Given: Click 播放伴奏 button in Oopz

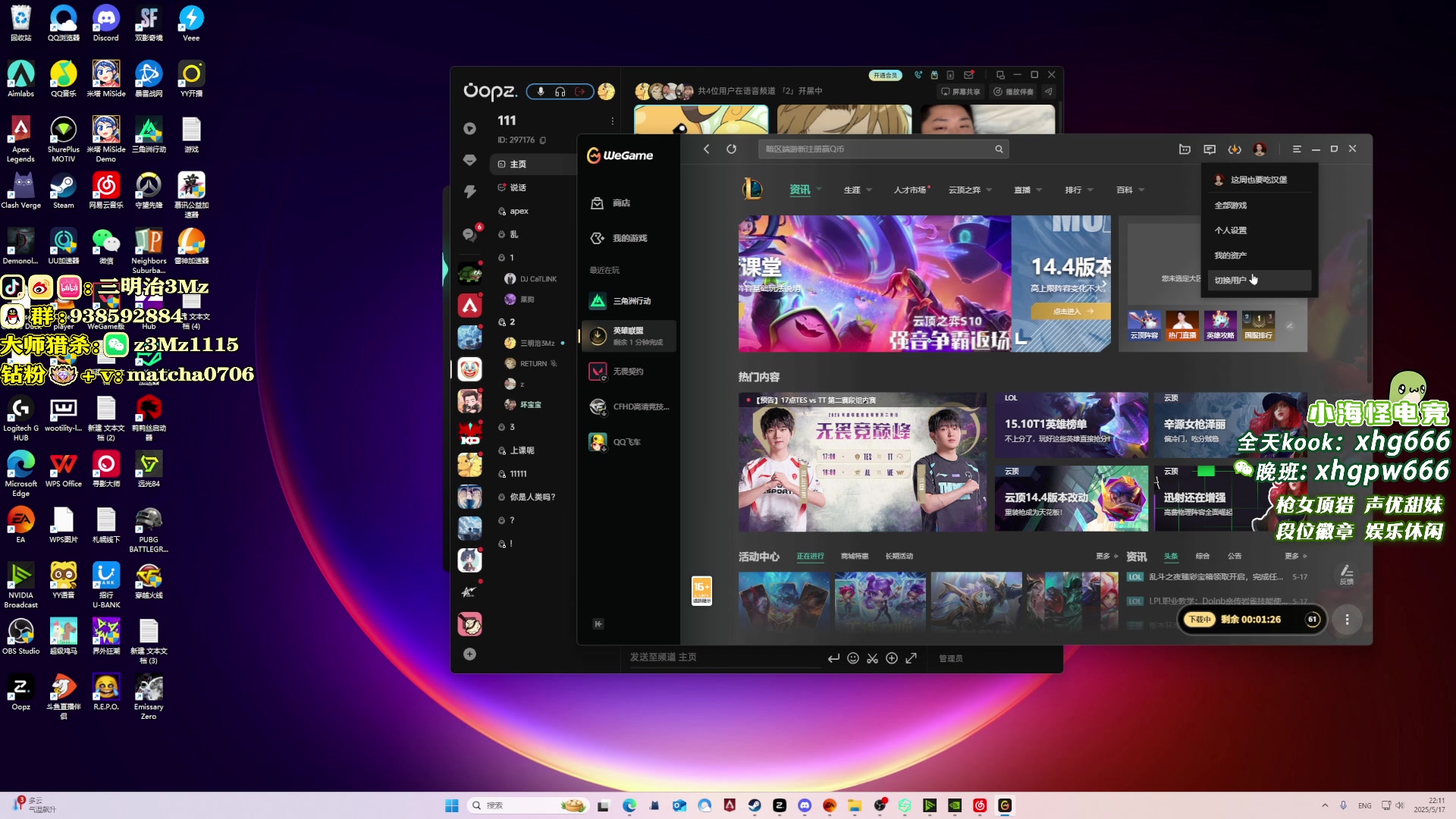Looking at the screenshot, I should tap(1013, 92).
